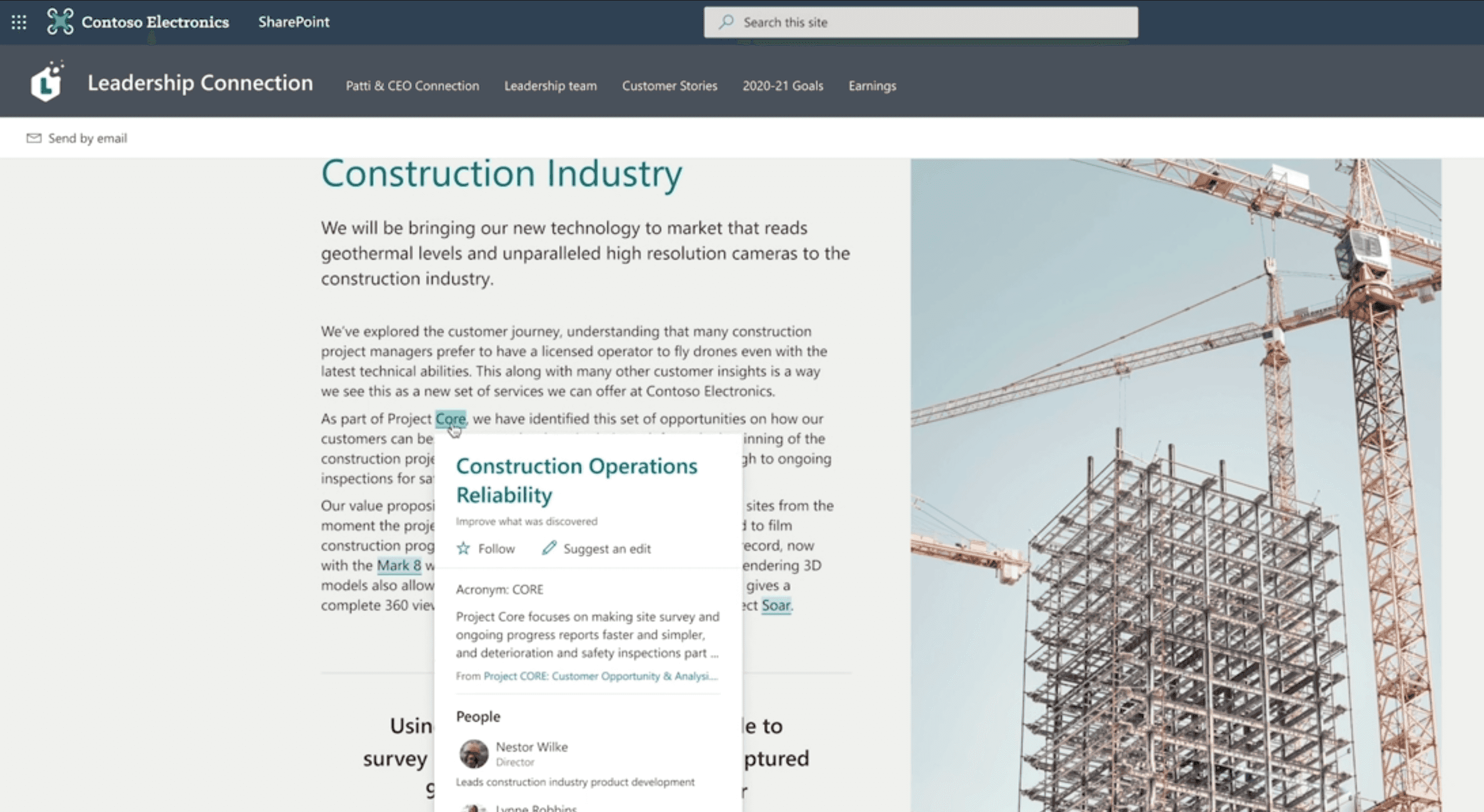The width and height of the screenshot is (1484, 812).
Task: Click 'Leads construction industry product development' text
Action: [575, 782]
